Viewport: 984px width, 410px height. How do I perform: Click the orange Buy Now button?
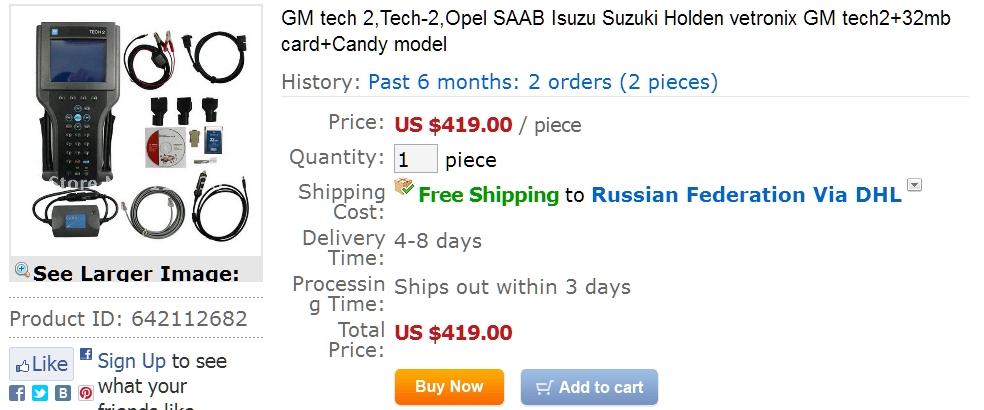448,387
